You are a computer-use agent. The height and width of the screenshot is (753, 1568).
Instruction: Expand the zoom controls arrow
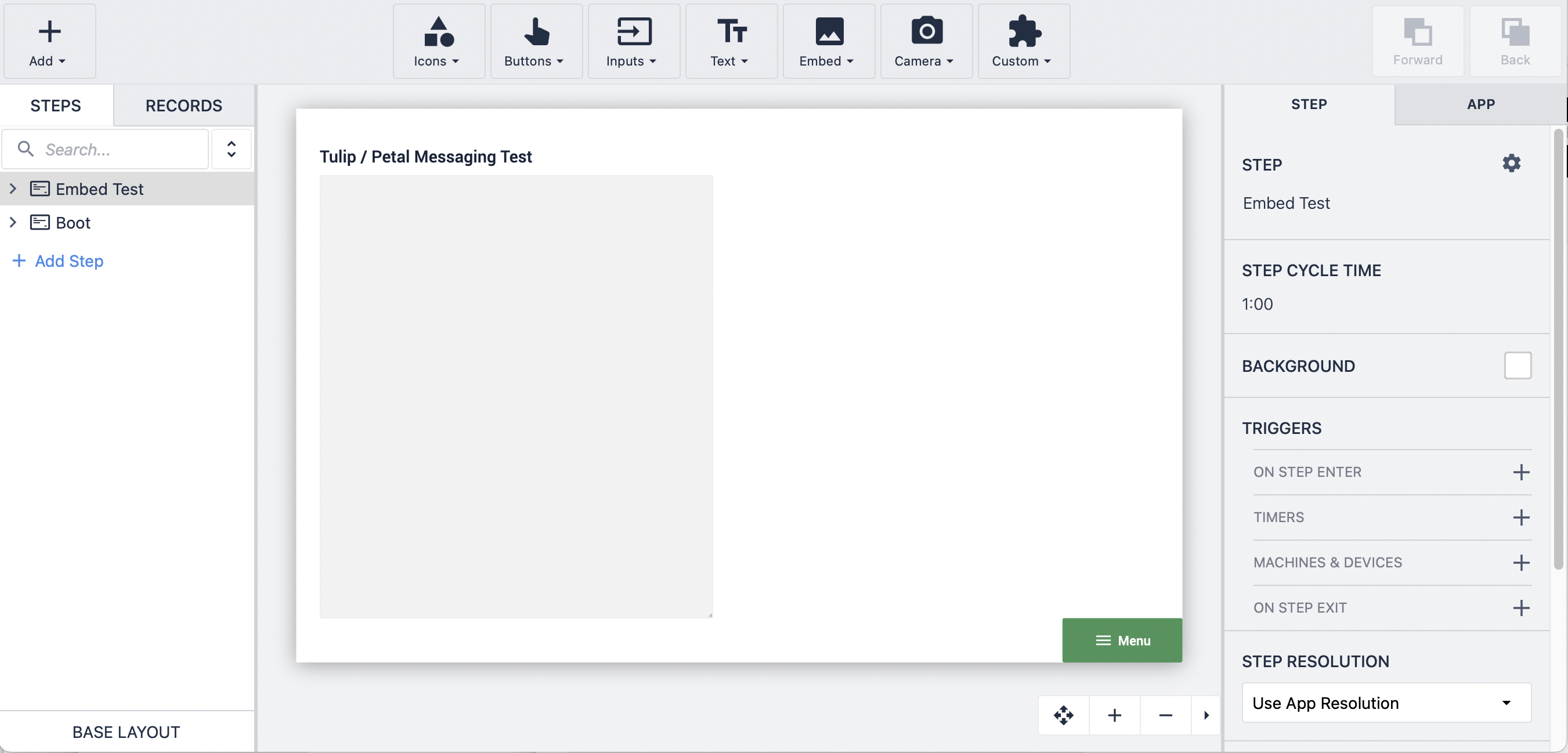point(1206,715)
